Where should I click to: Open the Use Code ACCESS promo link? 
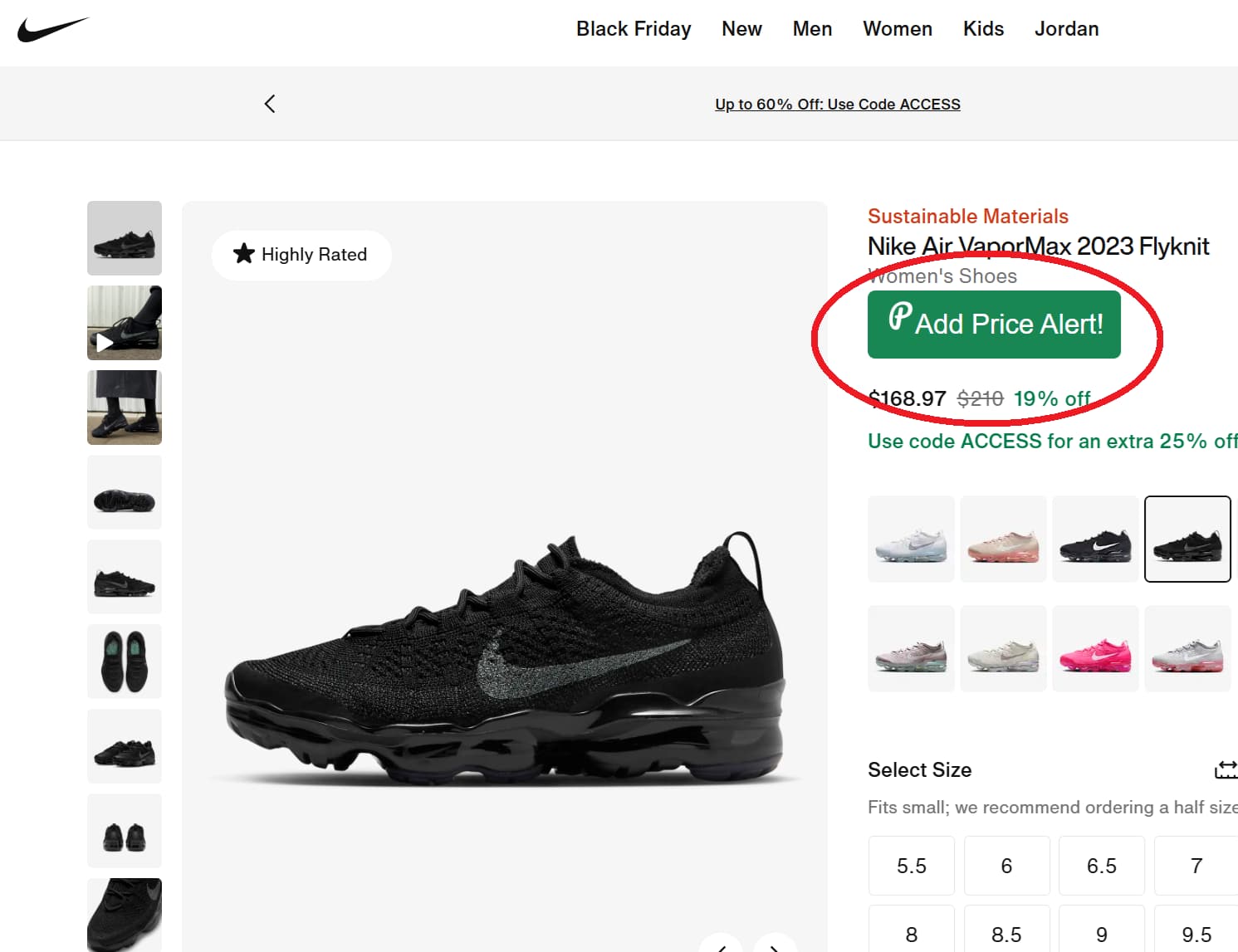(x=837, y=104)
